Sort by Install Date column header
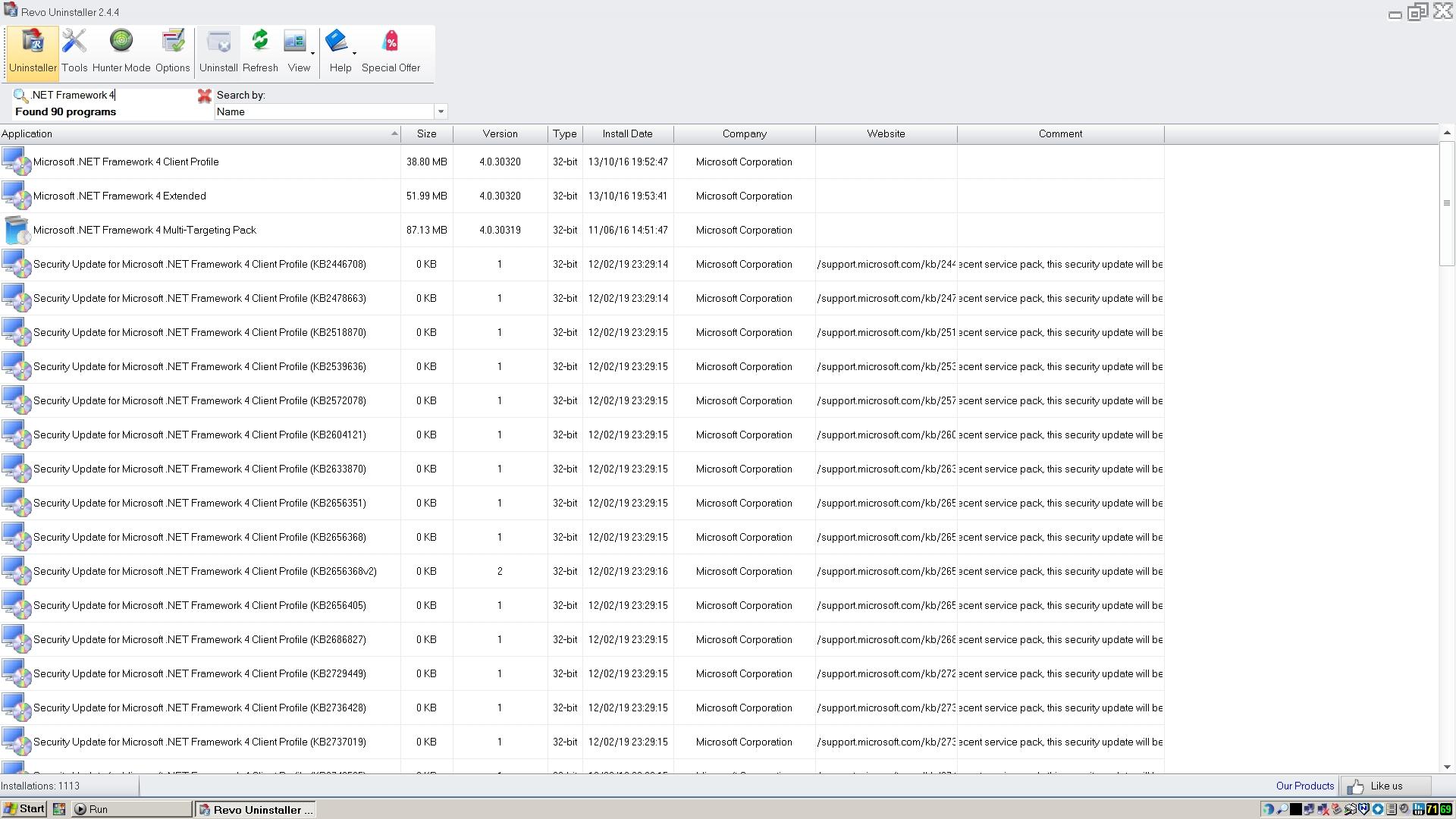Viewport: 1456px width, 819px height. tap(627, 134)
